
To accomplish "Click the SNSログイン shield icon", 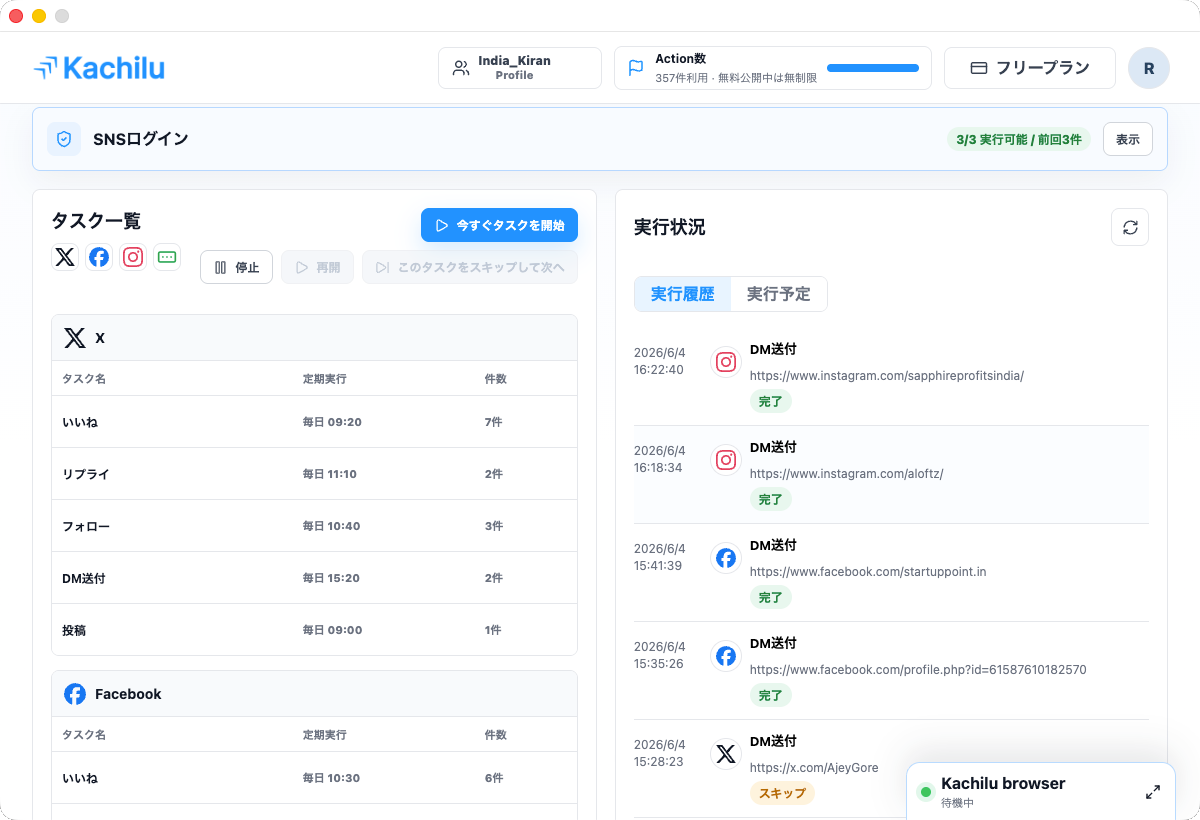I will (64, 139).
